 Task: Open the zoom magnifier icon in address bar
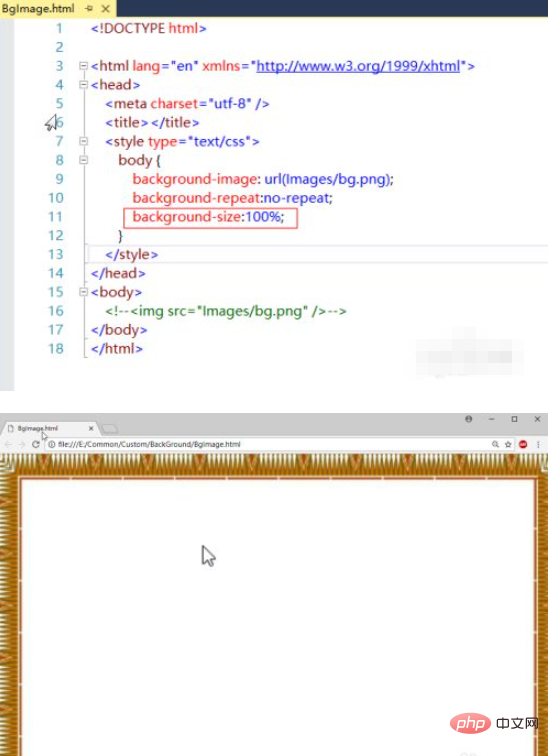pyautogui.click(x=495, y=445)
